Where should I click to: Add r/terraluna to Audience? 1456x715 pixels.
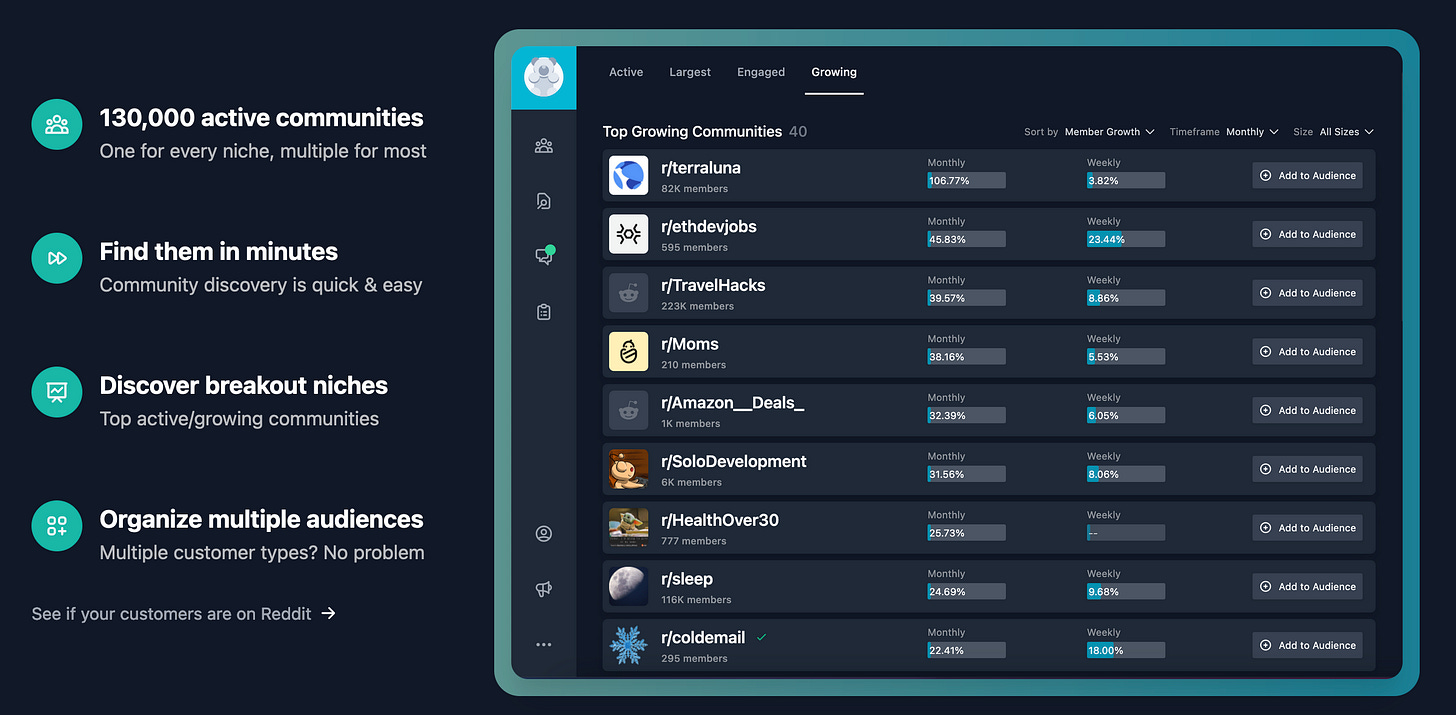[1307, 176]
